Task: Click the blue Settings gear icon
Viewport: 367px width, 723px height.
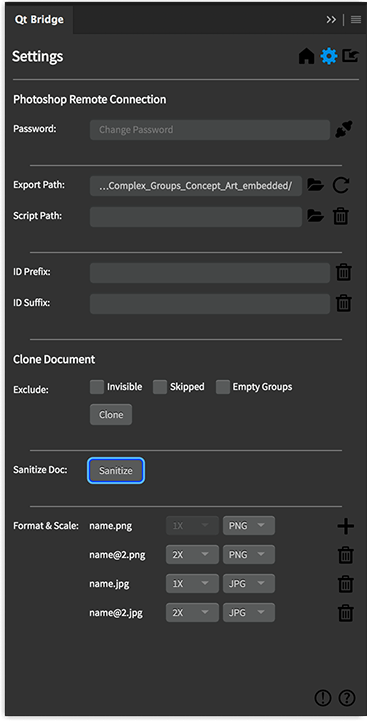Action: point(329,56)
